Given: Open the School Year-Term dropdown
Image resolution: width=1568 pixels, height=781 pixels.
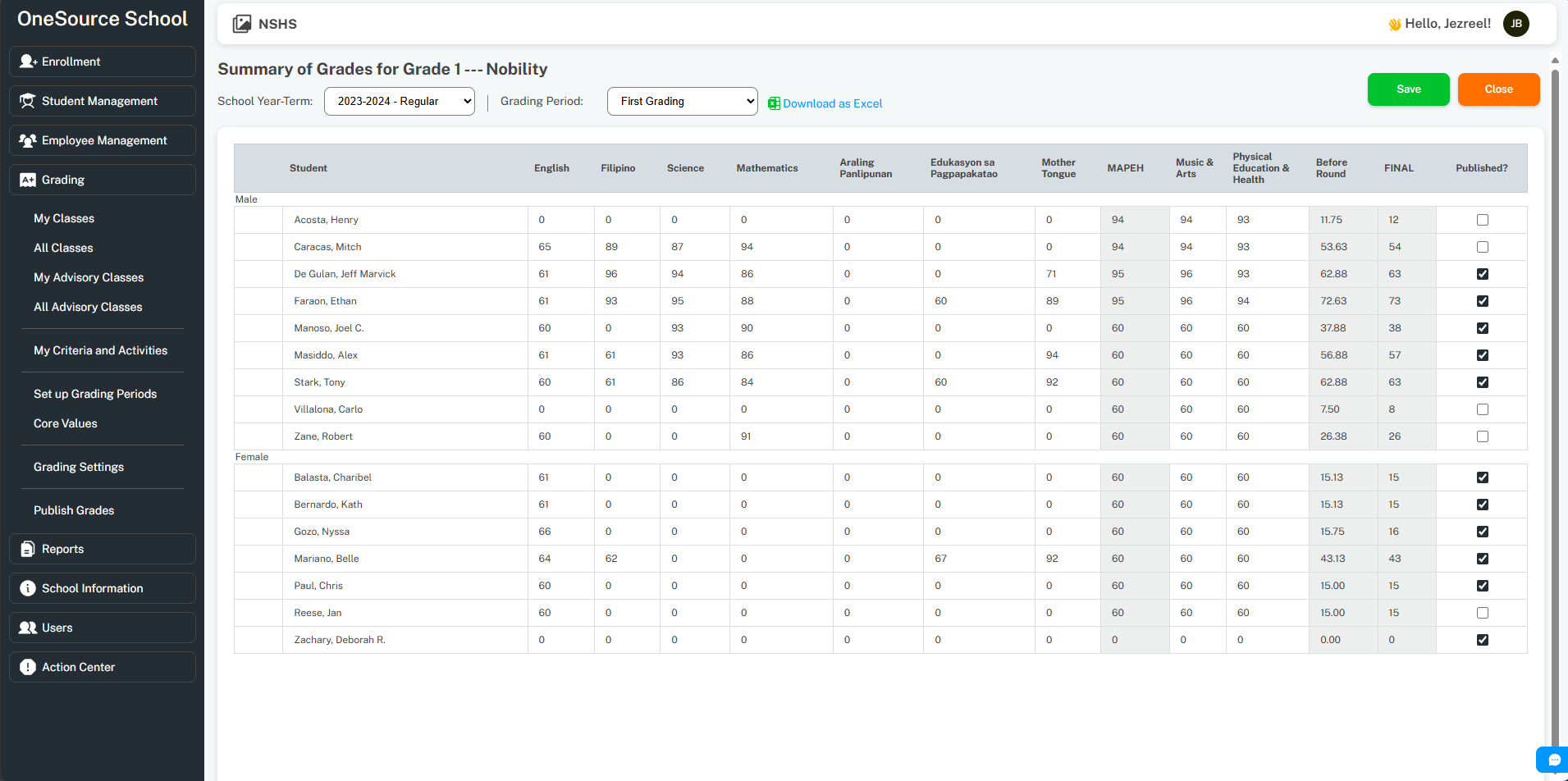Looking at the screenshot, I should coord(400,101).
